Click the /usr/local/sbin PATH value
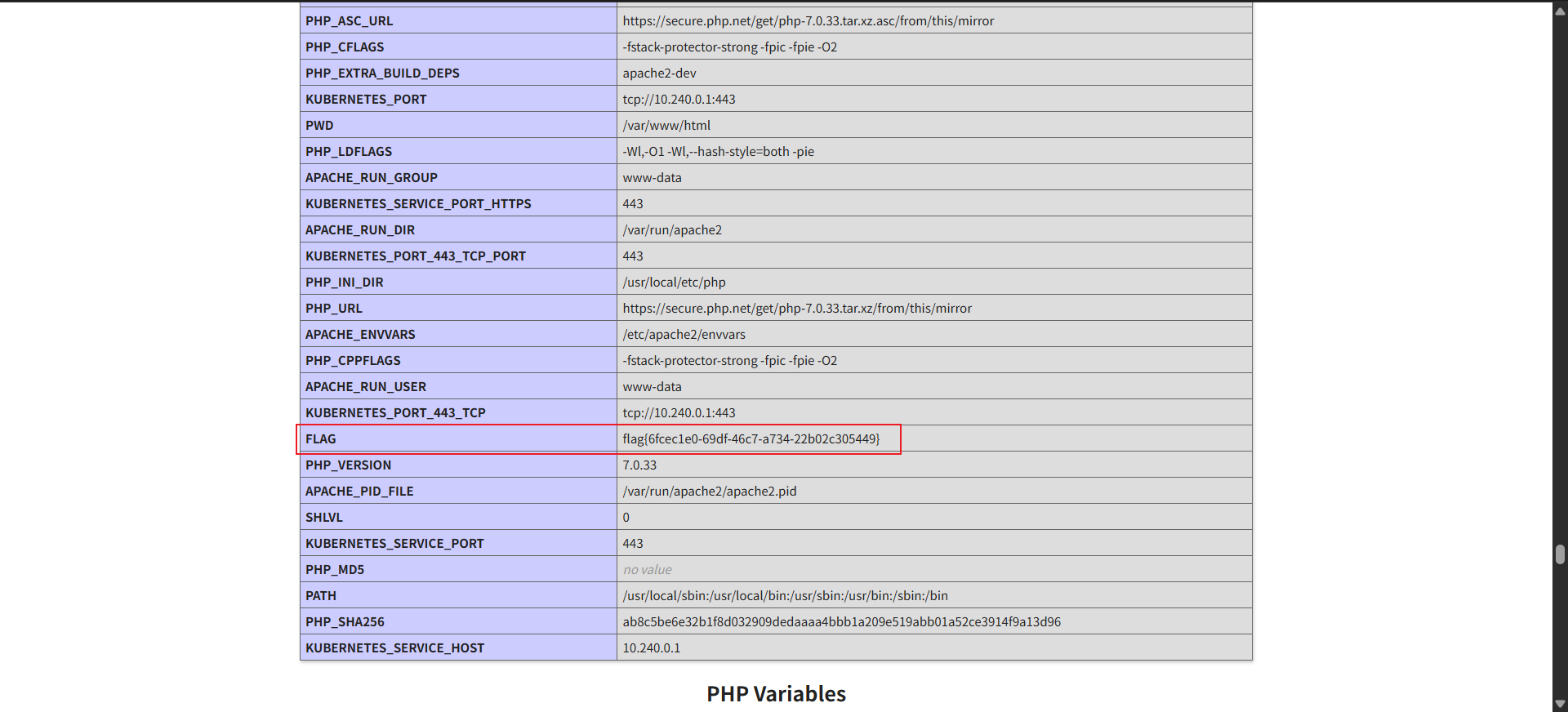The width and height of the screenshot is (1568, 712). (785, 596)
